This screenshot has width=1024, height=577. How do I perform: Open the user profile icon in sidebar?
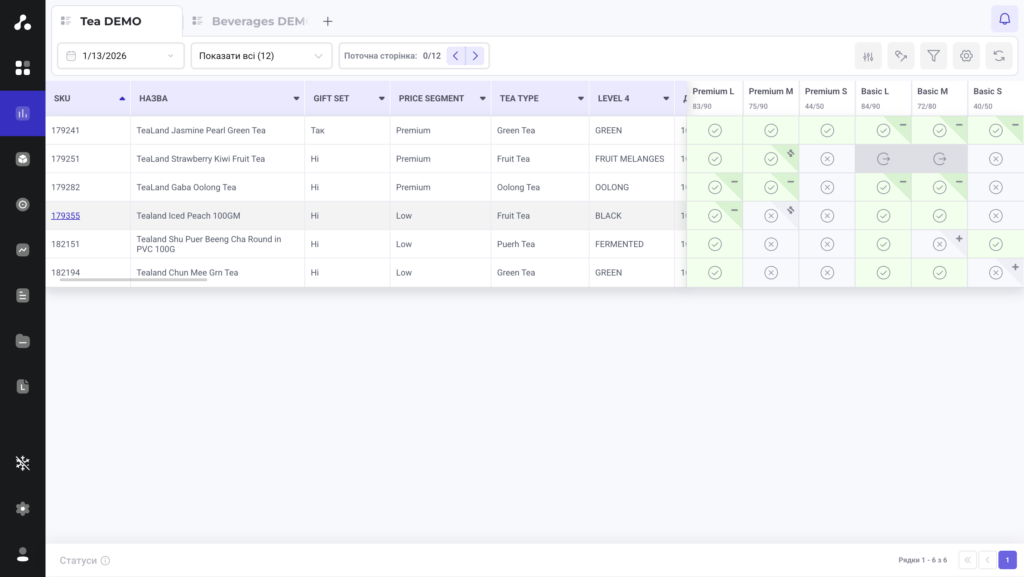coord(23,554)
